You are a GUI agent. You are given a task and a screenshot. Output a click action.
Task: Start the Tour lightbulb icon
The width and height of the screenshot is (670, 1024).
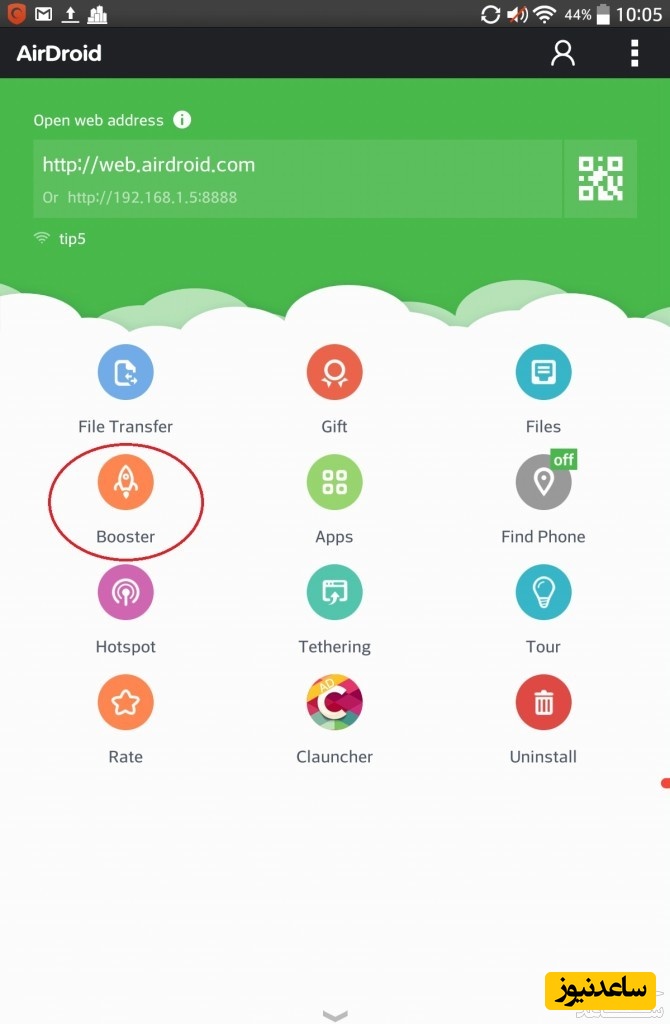[x=543, y=592]
